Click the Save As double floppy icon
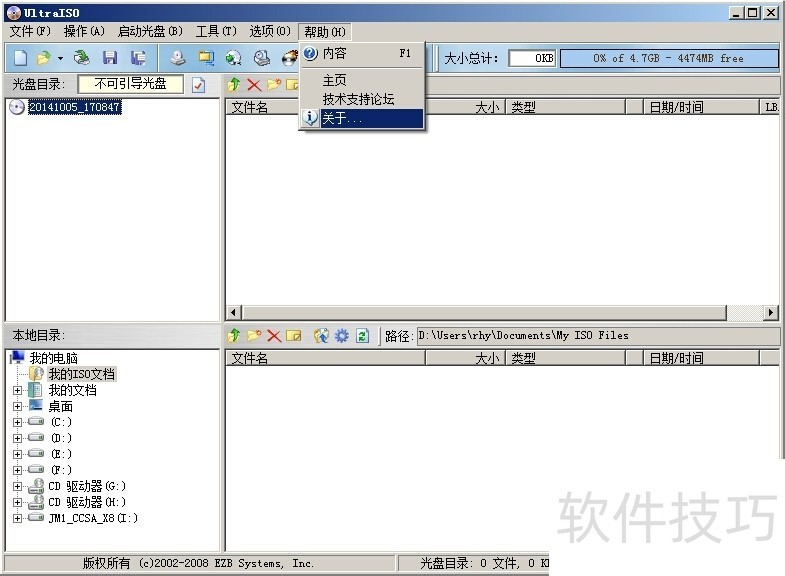The width and height of the screenshot is (785, 576). [x=138, y=58]
